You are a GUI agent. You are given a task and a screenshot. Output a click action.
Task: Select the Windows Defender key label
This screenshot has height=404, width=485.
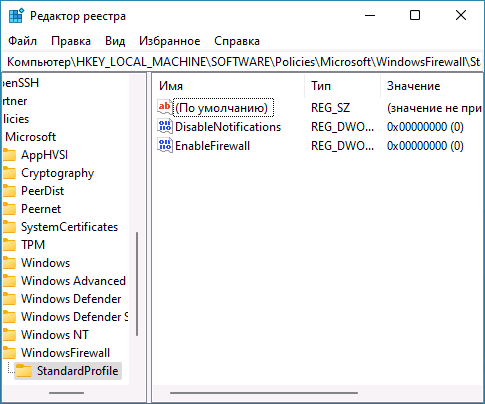click(x=71, y=299)
